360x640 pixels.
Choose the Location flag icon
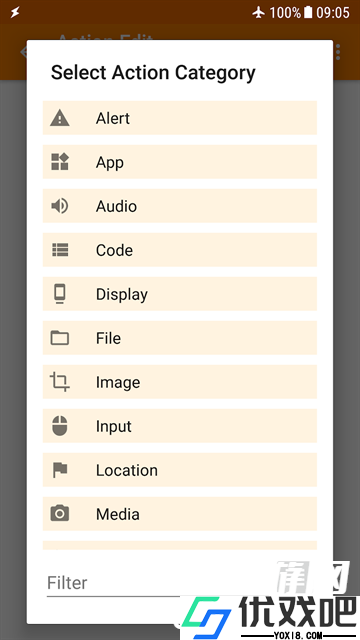click(60, 470)
